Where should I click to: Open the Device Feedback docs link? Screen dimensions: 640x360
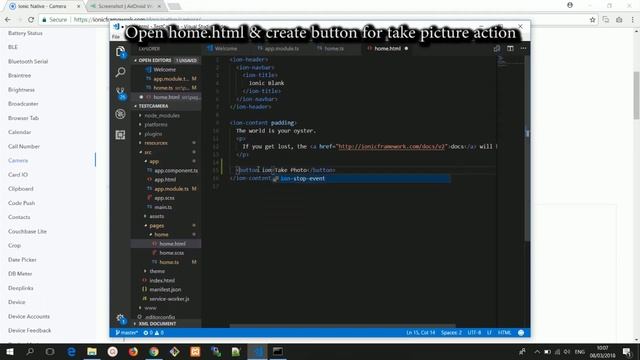29,330
